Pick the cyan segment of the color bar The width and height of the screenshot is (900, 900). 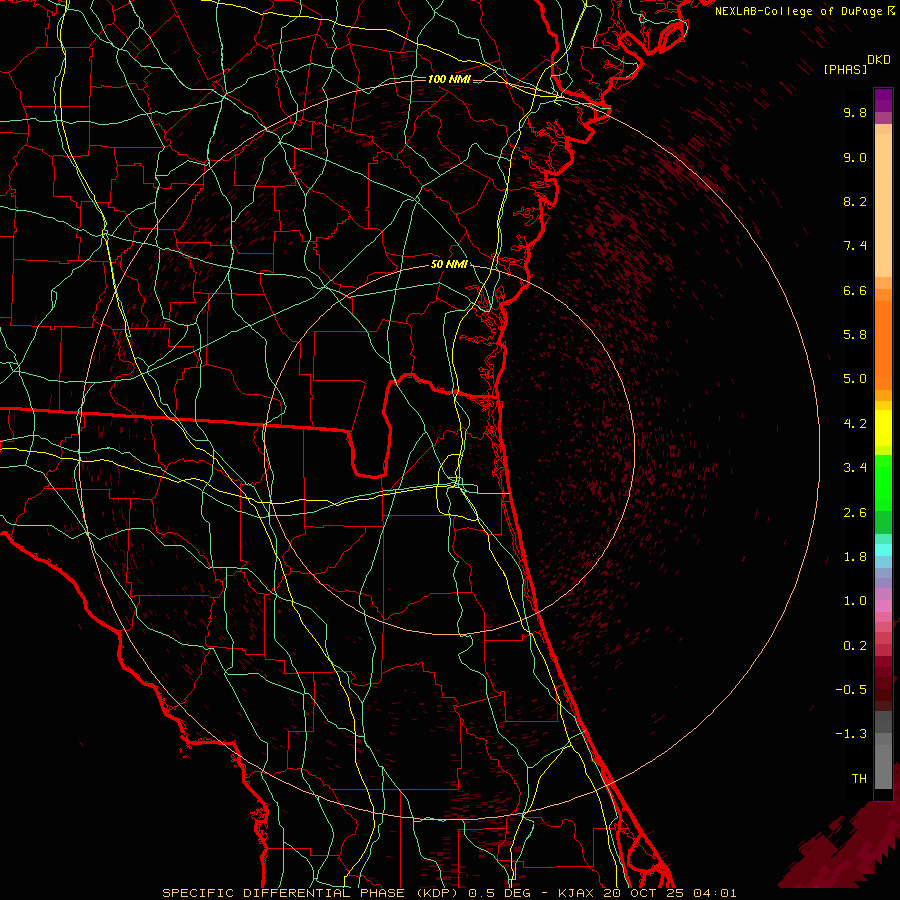[x=883, y=550]
